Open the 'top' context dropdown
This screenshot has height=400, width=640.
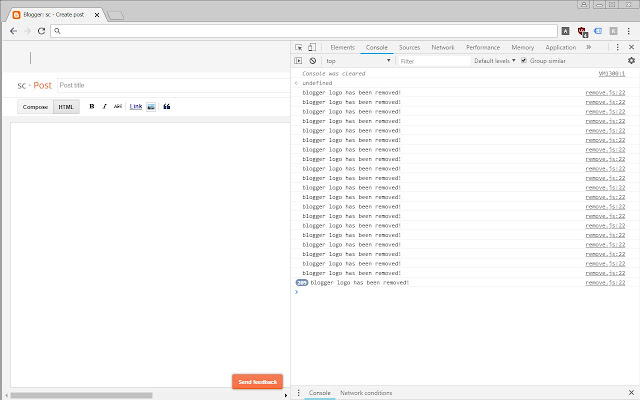[x=358, y=61]
